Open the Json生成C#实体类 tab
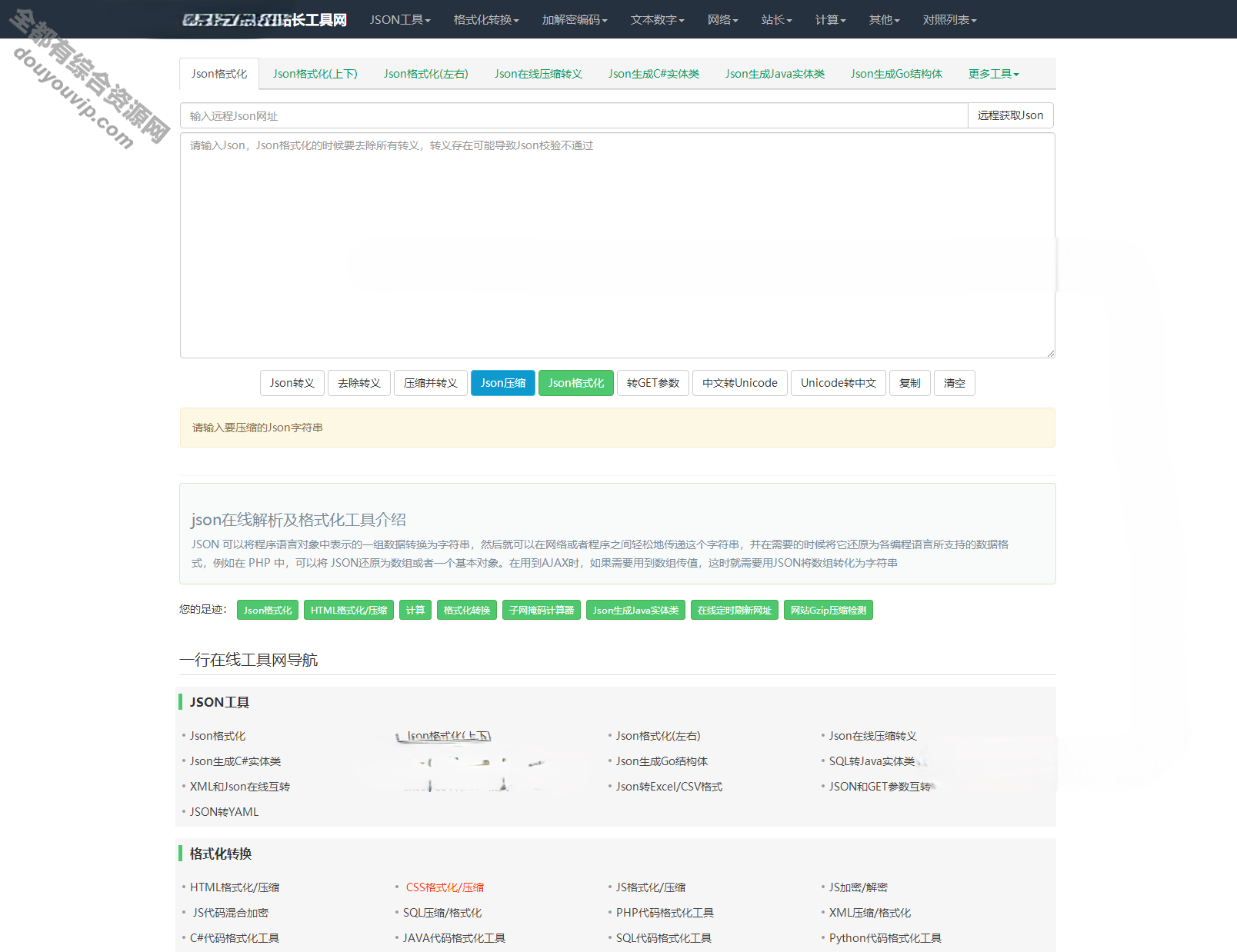The image size is (1237, 952). pyautogui.click(x=654, y=74)
